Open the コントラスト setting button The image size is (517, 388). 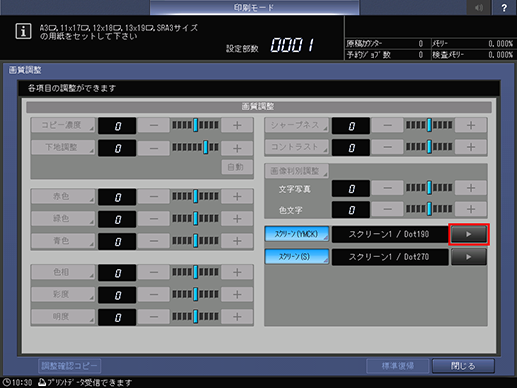click(297, 147)
